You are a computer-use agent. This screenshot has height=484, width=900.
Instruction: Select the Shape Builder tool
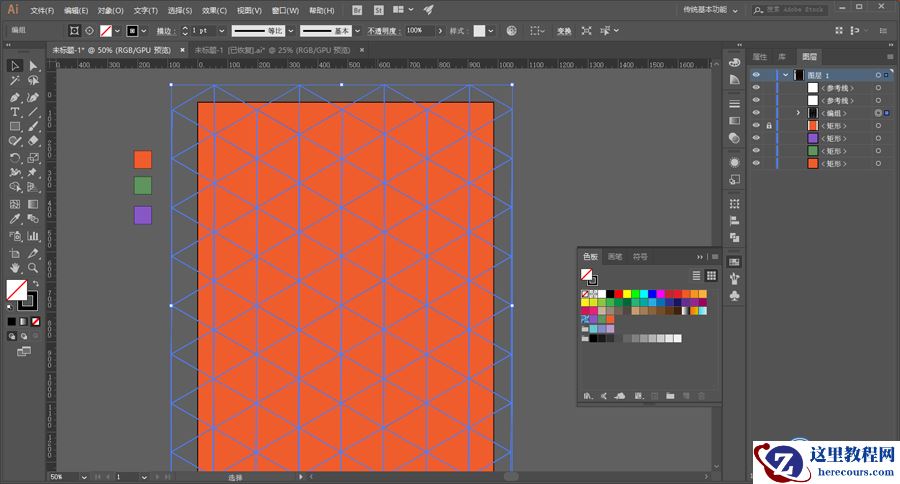point(15,187)
